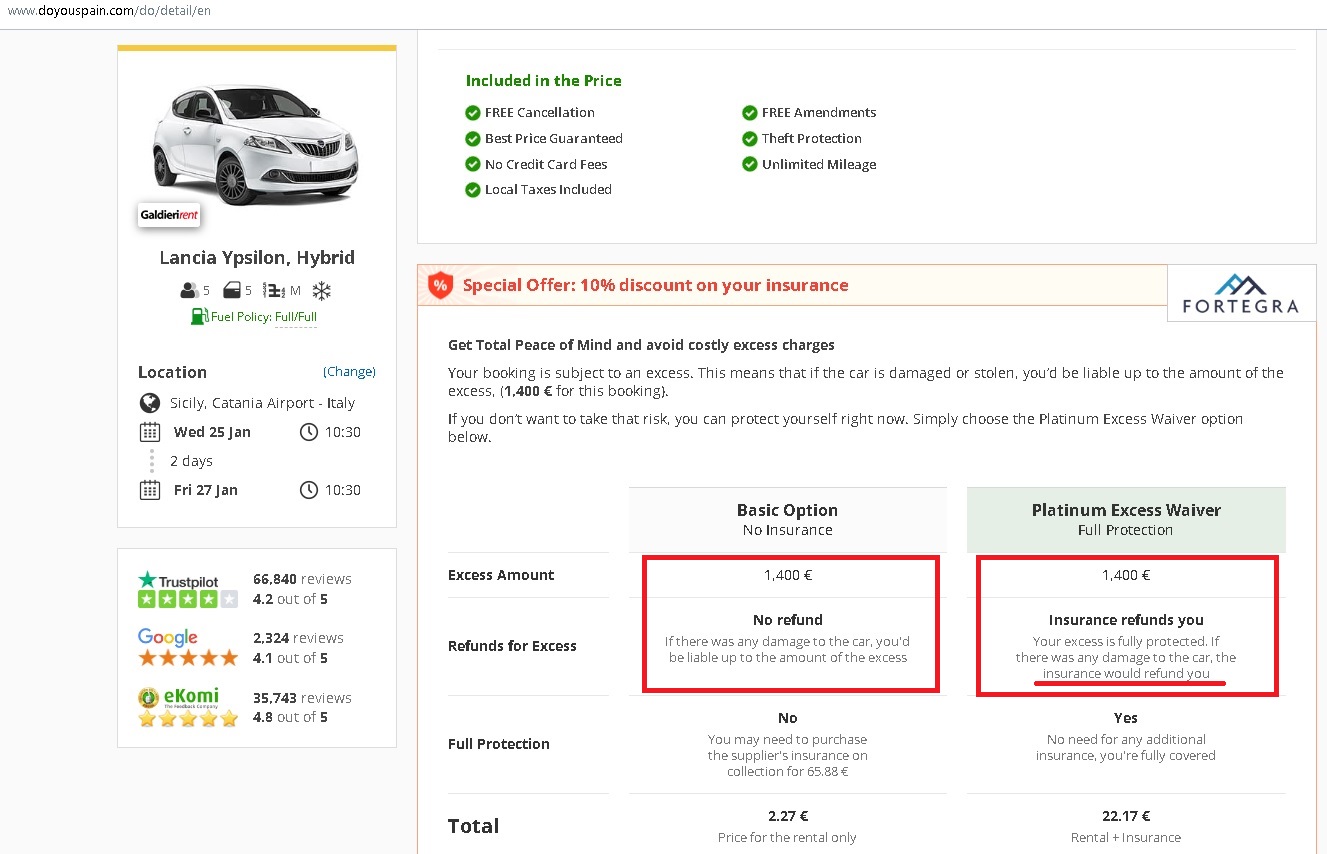Click clock icon beside Fri 27 Jan time

coord(309,490)
